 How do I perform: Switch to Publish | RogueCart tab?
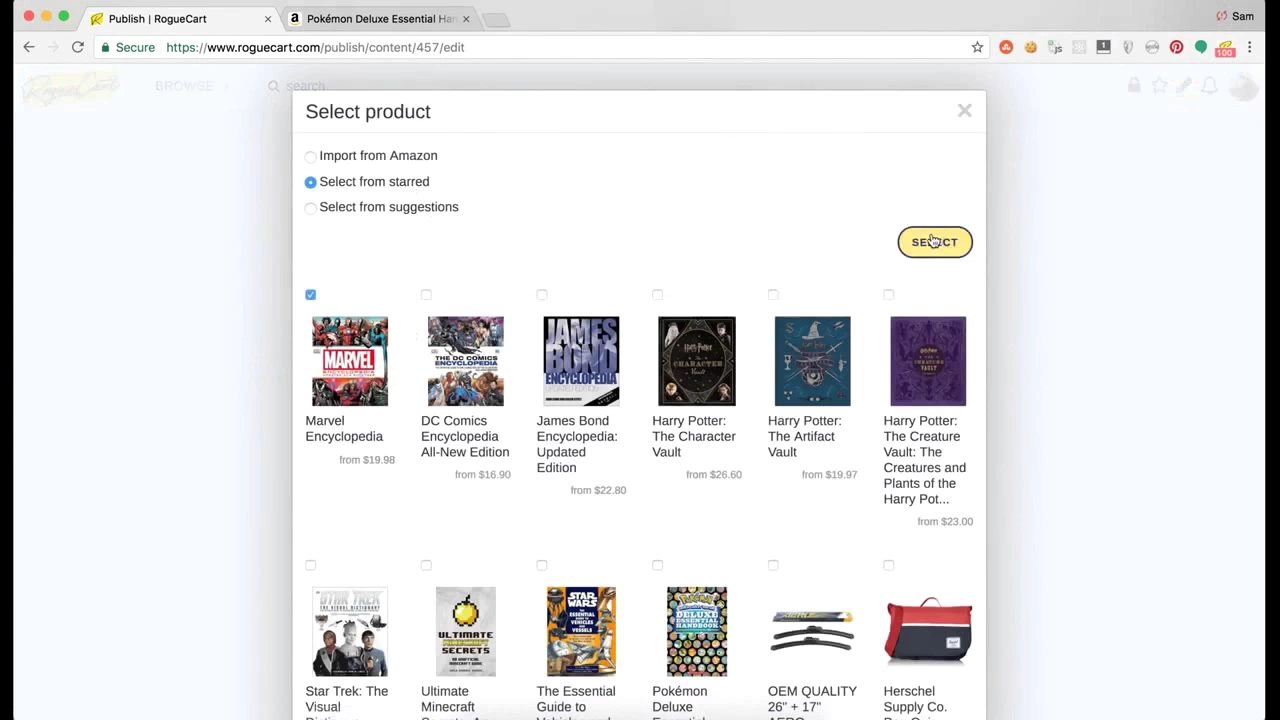(157, 18)
